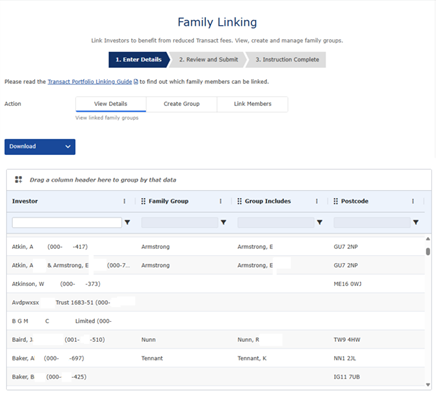
Task: Open the Transact Portfolio Linking Guide link
Action: click(x=90, y=82)
